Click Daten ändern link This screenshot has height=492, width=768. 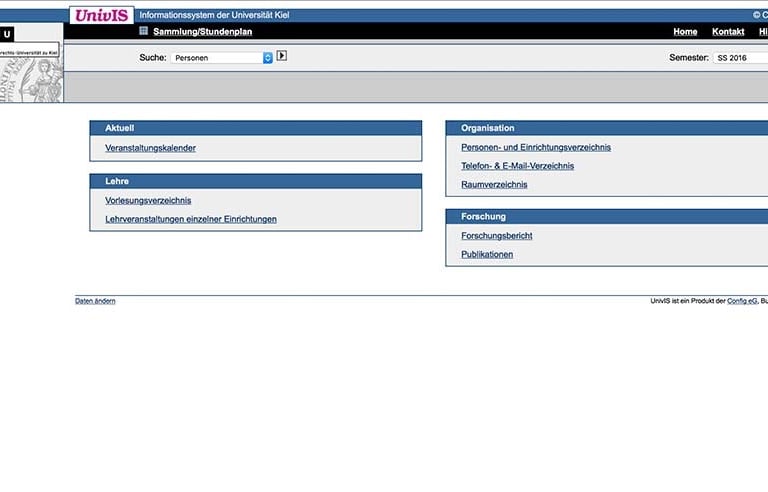tap(95, 301)
